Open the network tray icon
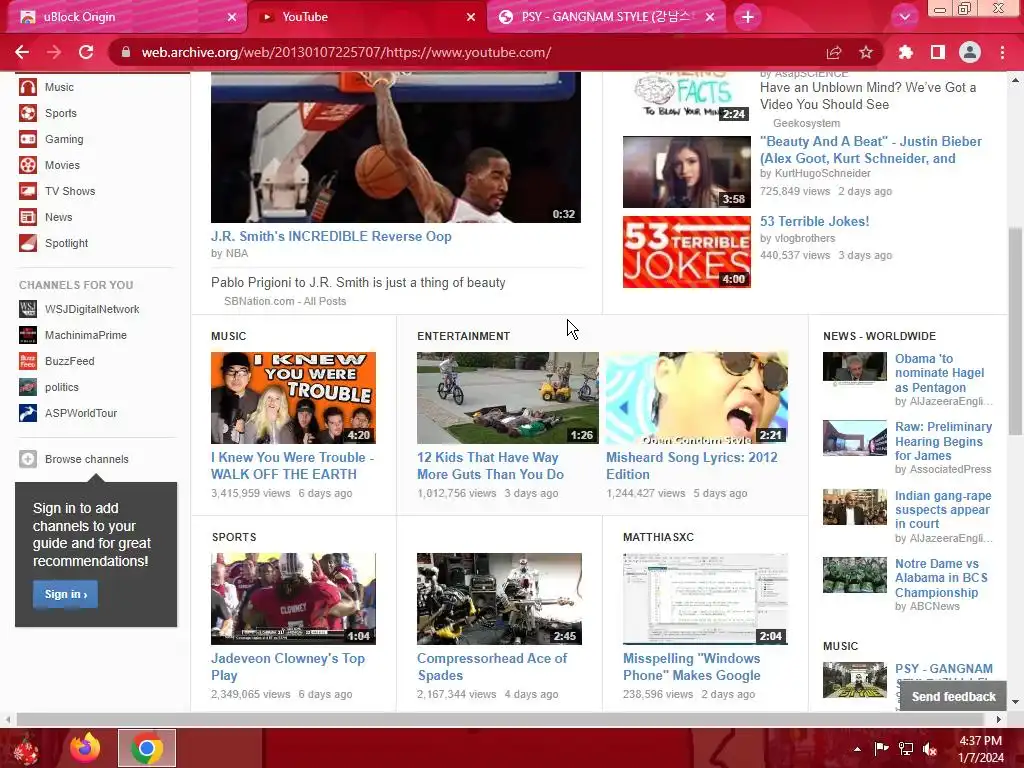The height and width of the screenshot is (768, 1024). [x=906, y=748]
